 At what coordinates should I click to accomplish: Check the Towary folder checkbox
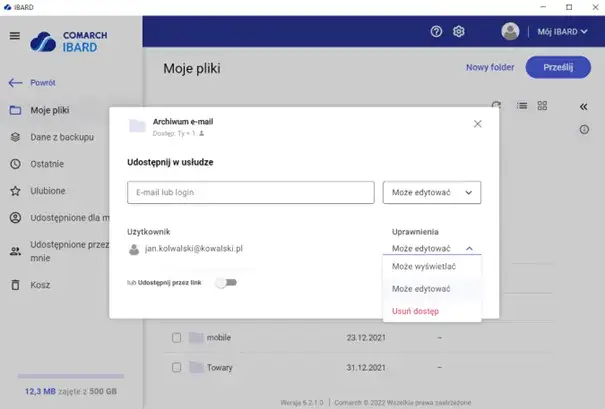coord(176,367)
